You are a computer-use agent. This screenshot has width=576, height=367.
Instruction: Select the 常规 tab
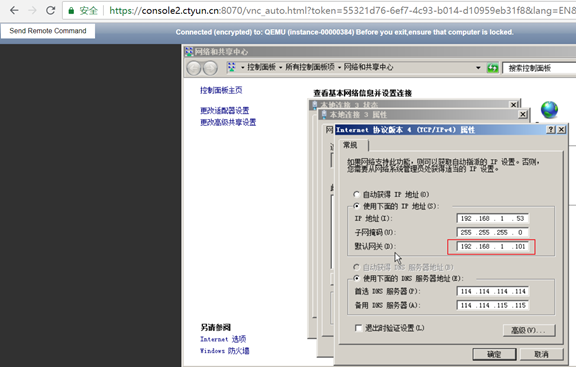point(352,145)
